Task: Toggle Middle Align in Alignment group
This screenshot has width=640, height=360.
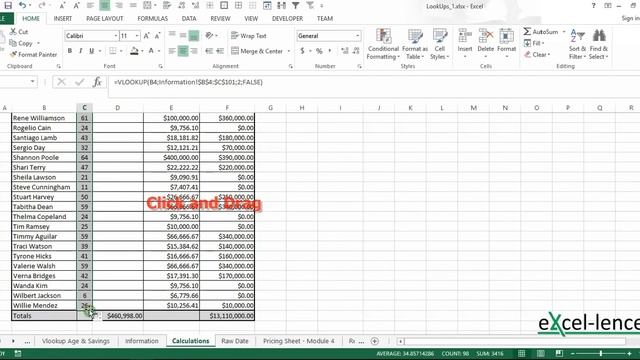Action: coord(183,36)
